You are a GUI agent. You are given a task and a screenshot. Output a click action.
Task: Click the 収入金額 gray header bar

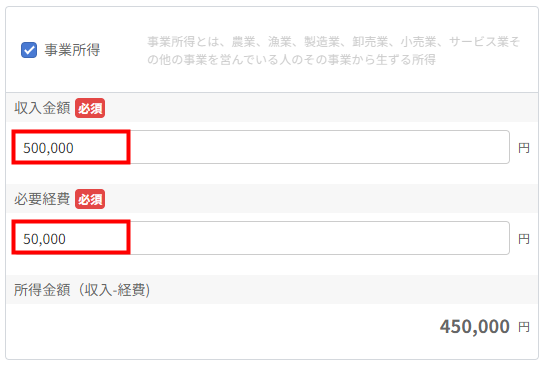tap(272, 108)
